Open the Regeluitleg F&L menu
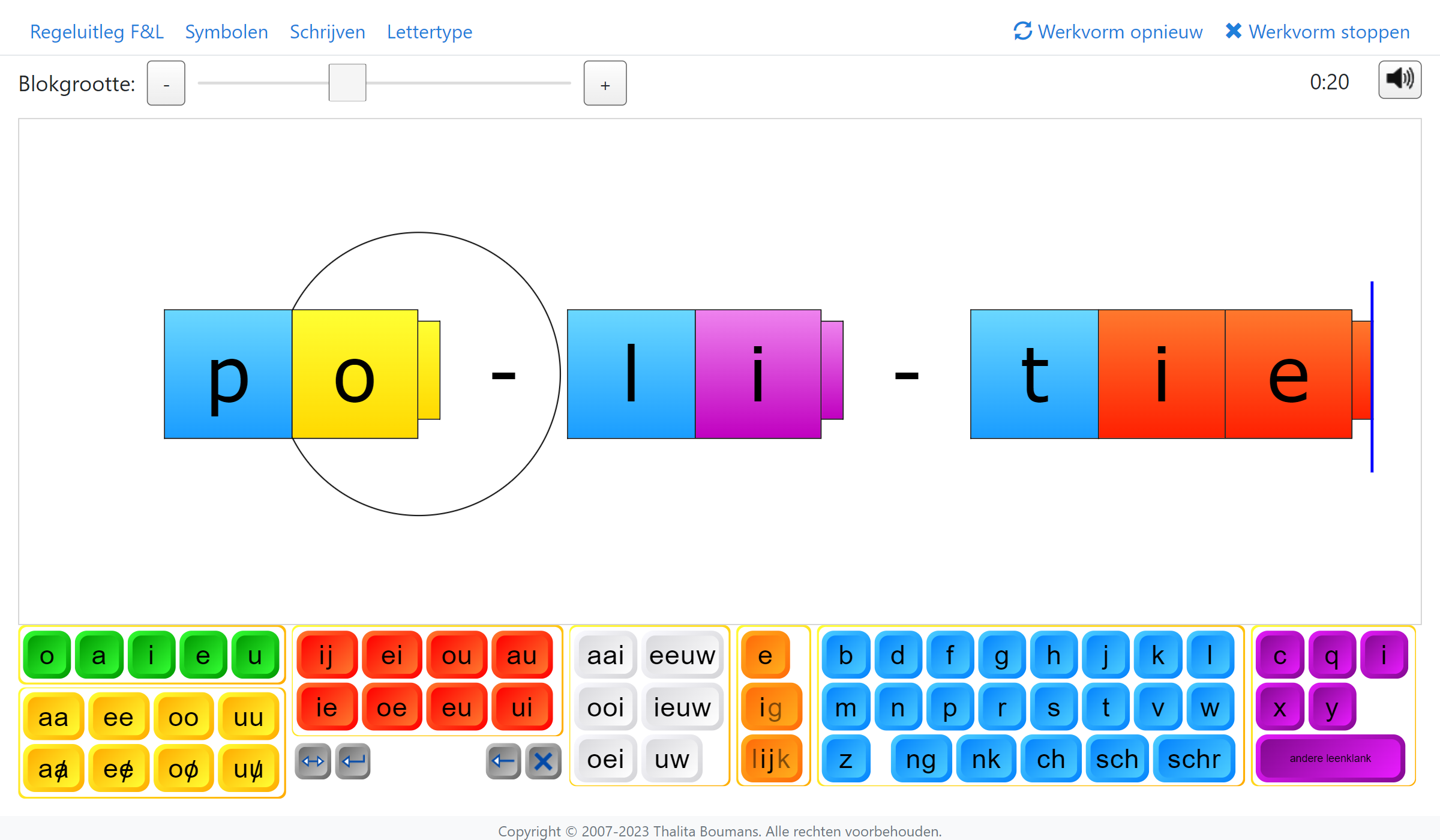 point(97,31)
